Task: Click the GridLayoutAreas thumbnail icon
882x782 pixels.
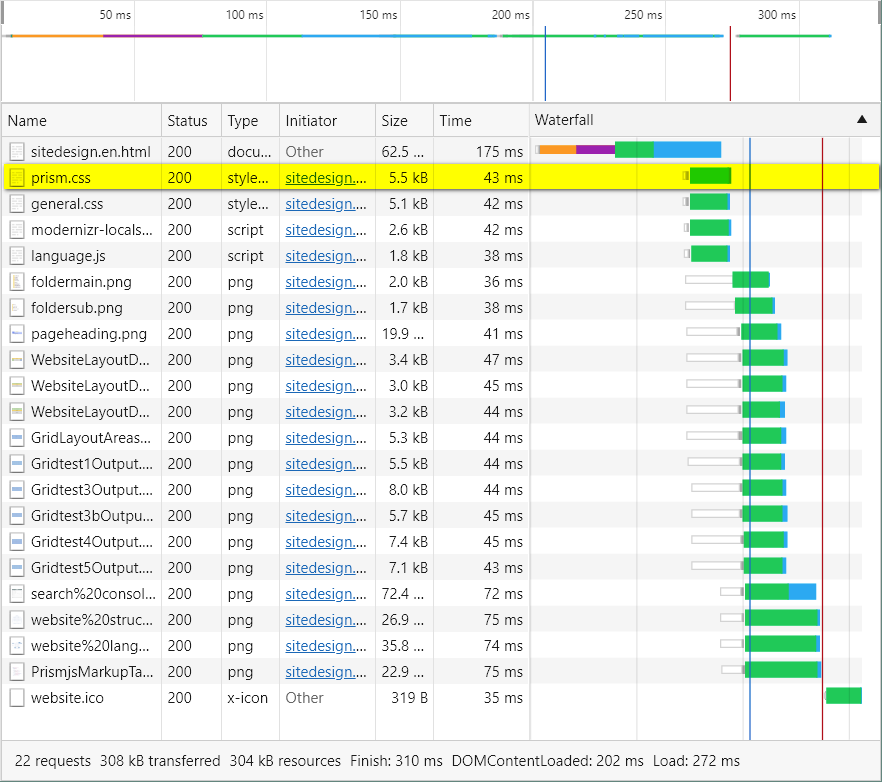Action: pyautogui.click(x=17, y=438)
